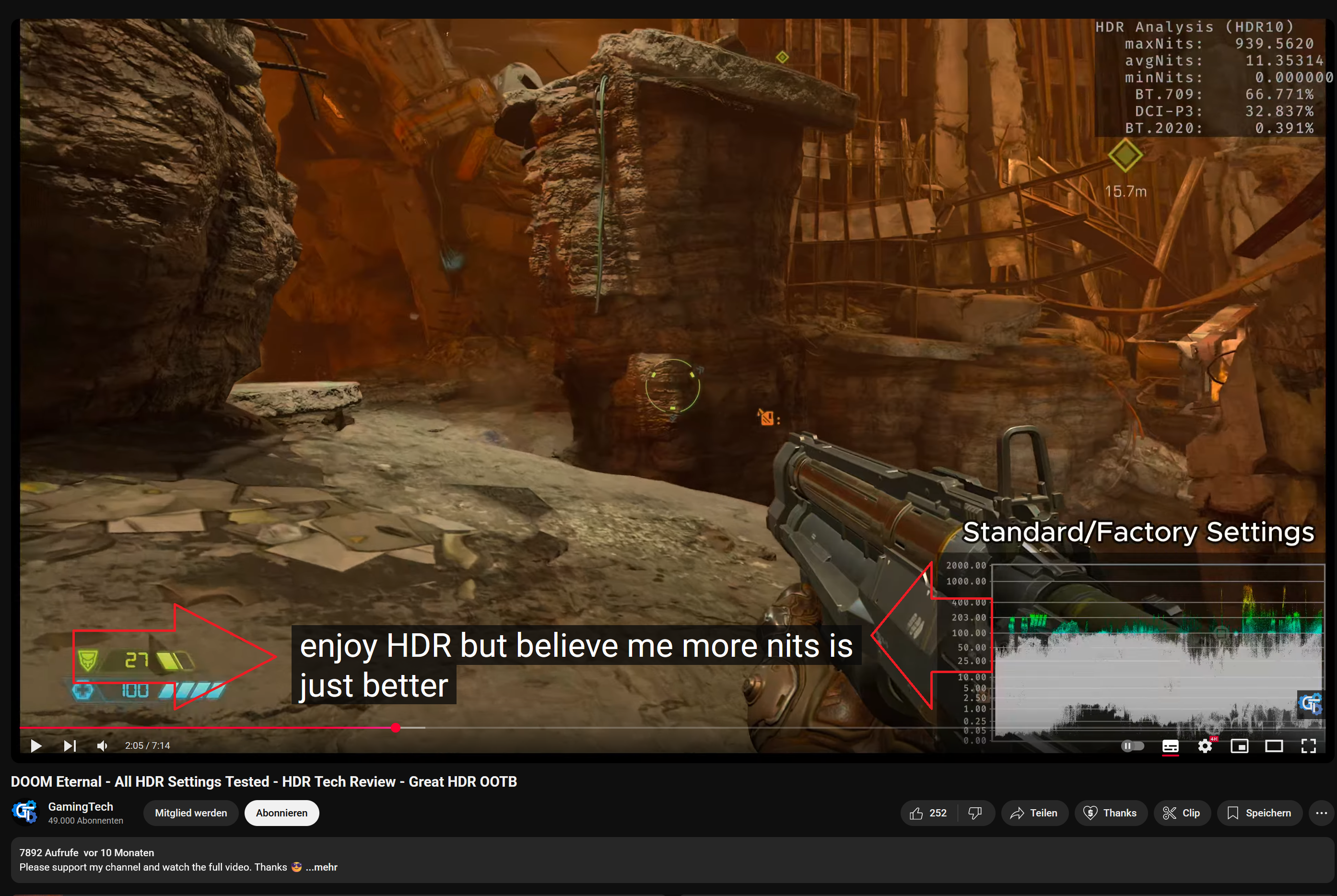This screenshot has width=1337, height=896.
Task: Toggle subtitles with the CC button
Action: coord(1170,746)
